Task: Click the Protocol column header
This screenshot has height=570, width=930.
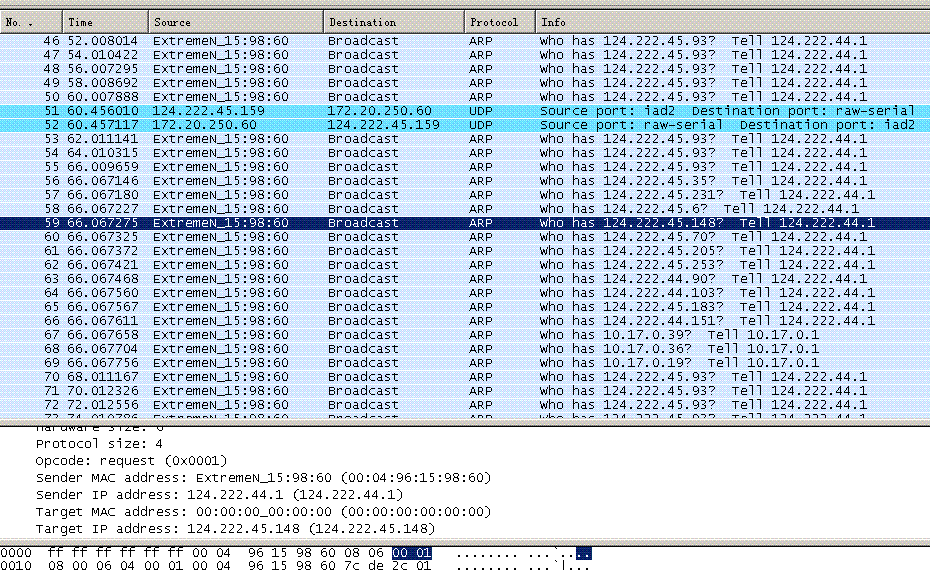Action: (499, 21)
